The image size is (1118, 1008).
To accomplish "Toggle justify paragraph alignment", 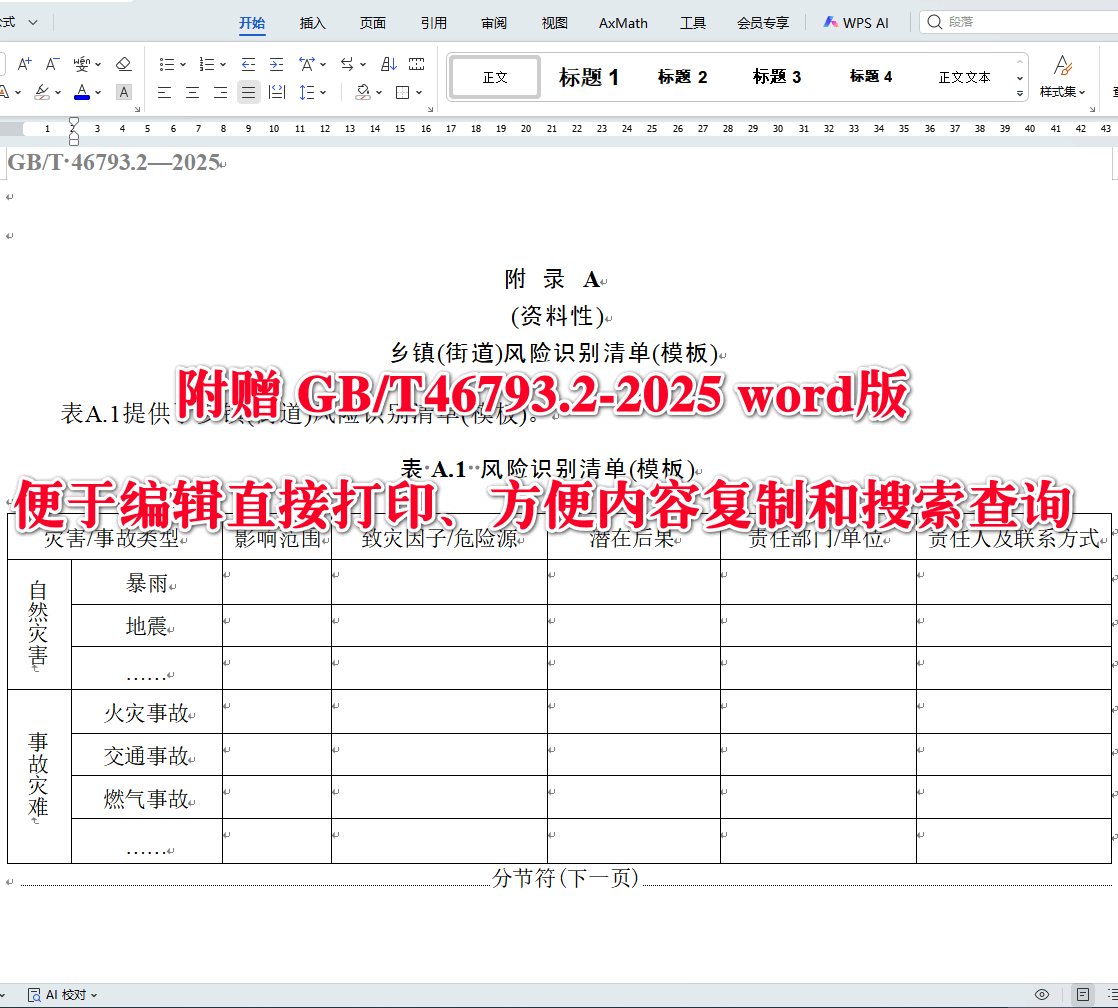I will (247, 93).
